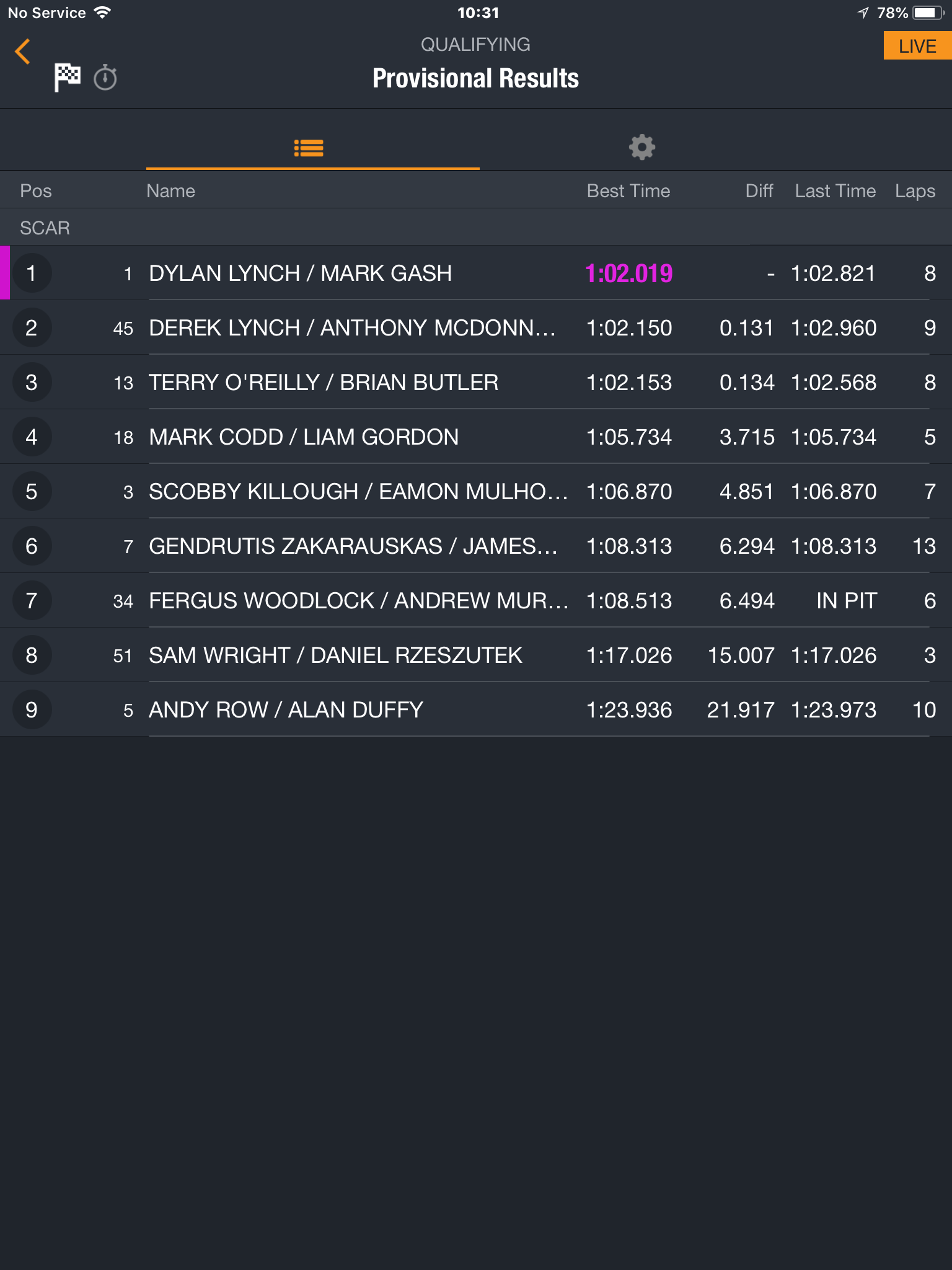Open the settings gear tab
Viewport: 952px width, 1270px height.
click(642, 147)
